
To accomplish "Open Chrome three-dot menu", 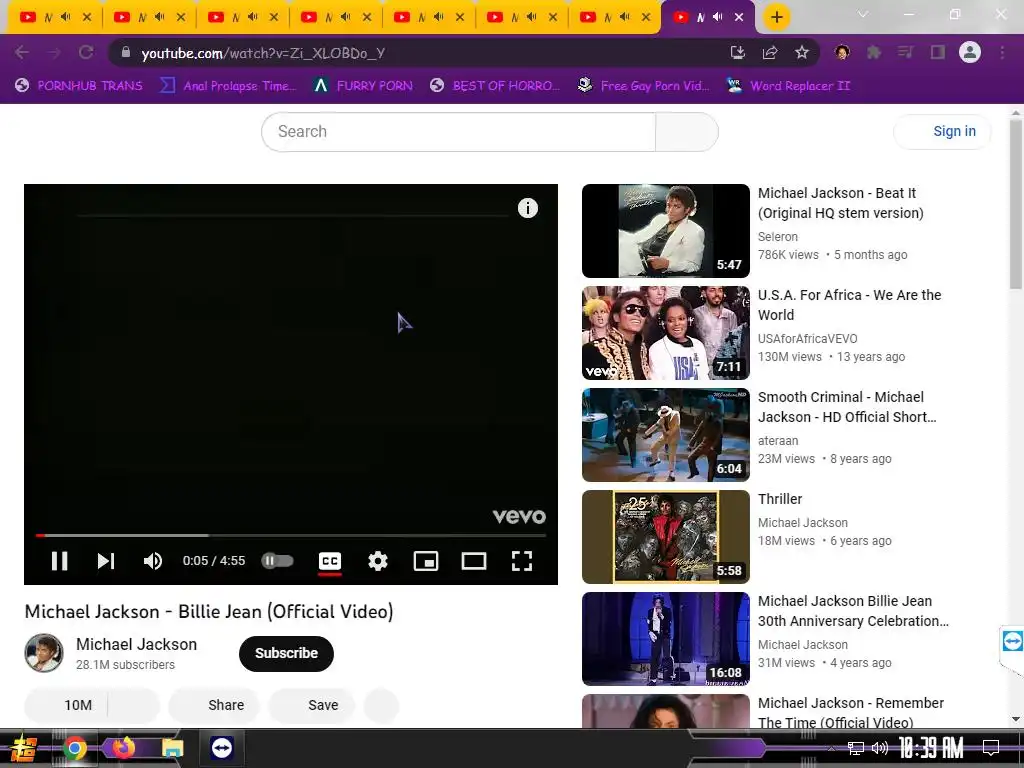I will pyautogui.click(x=1002, y=53).
